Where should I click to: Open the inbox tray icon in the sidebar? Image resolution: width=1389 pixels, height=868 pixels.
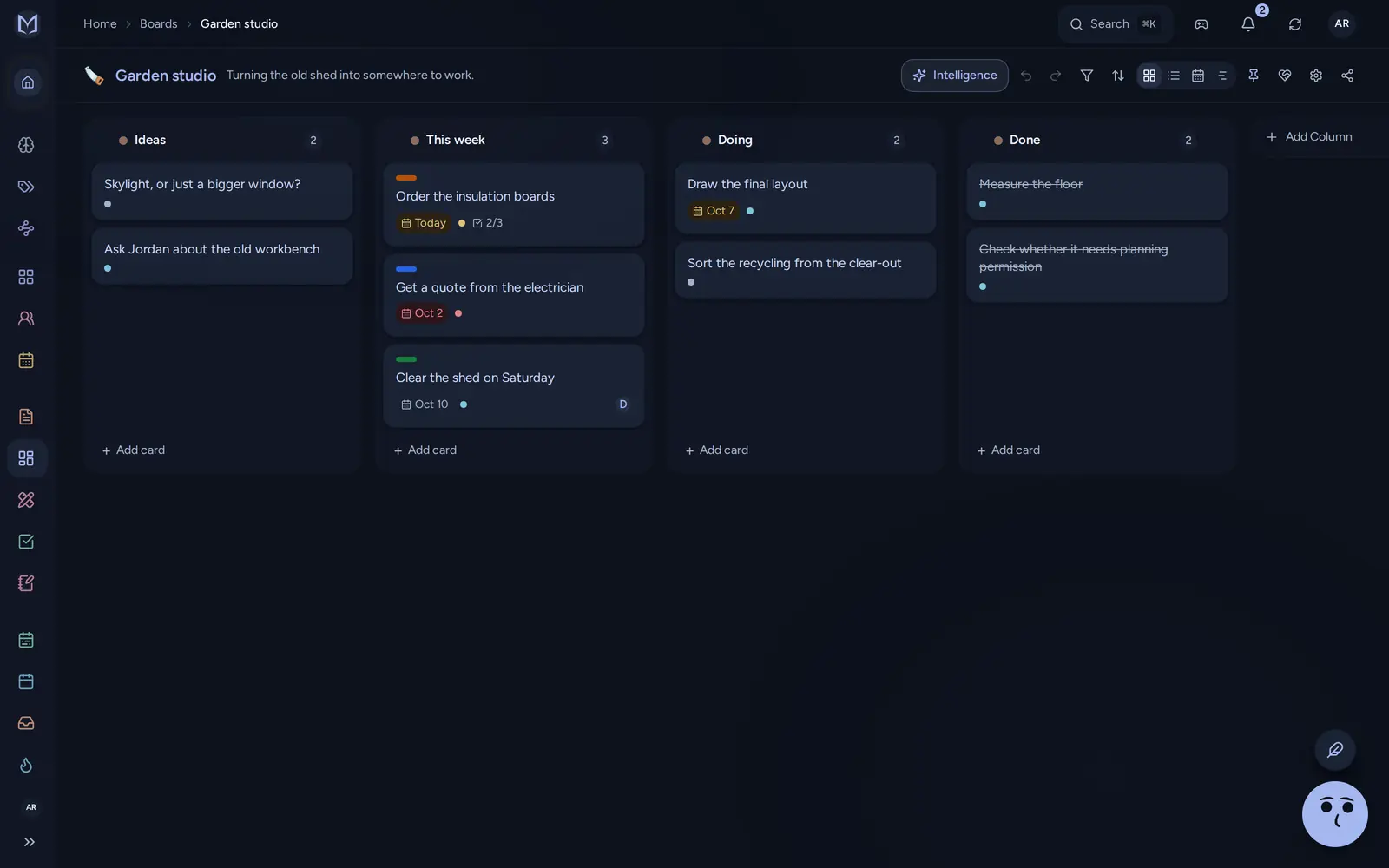click(26, 723)
